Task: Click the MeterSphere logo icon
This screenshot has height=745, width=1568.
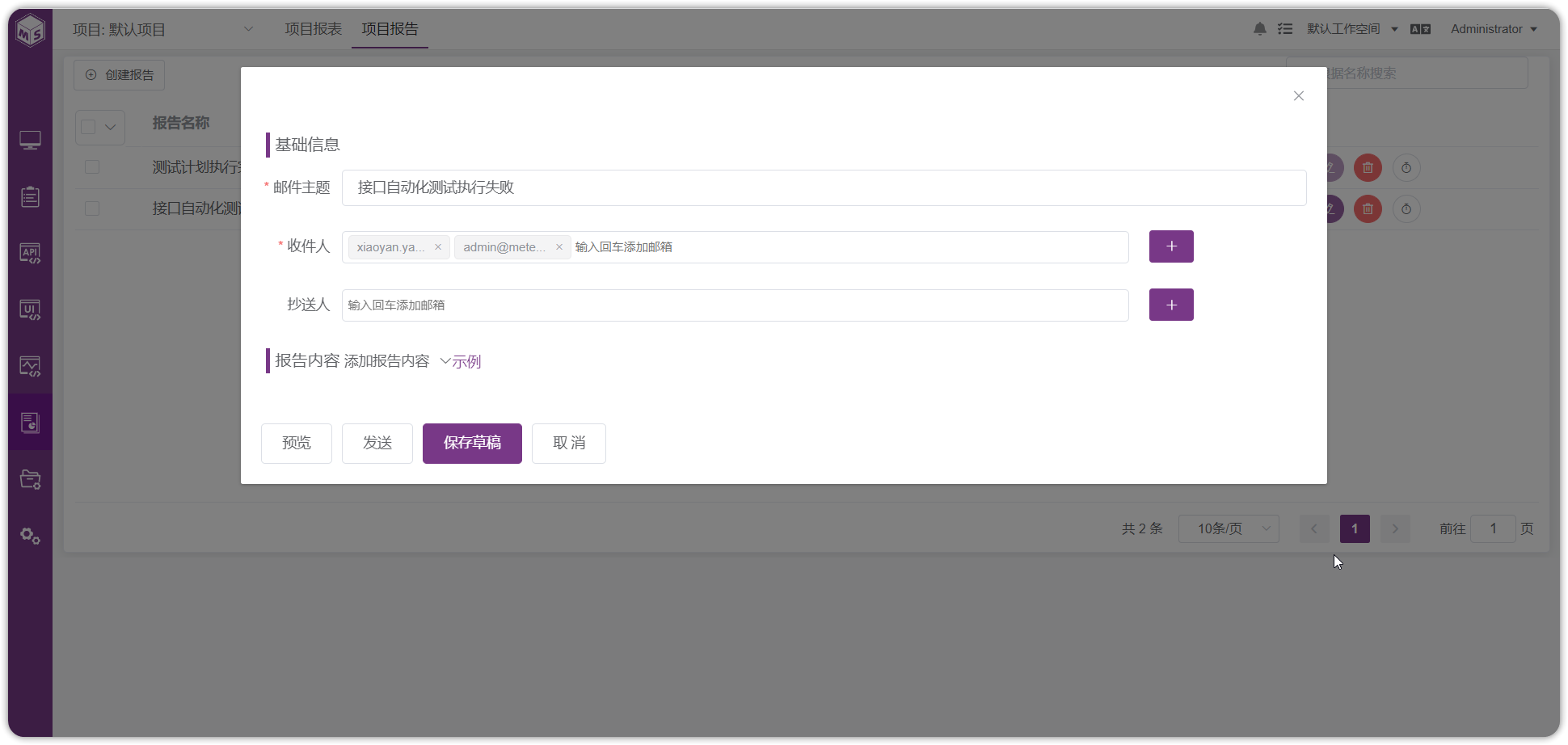Action: coord(31,31)
